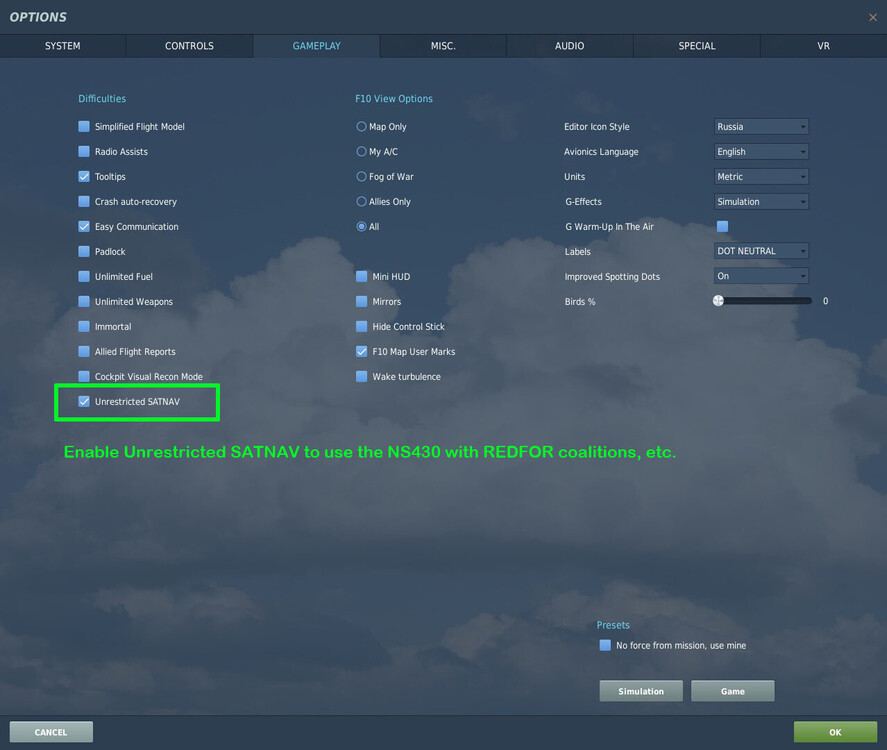Check Hide Control Stick
Viewport: 887px width, 750px height.
[x=361, y=326]
